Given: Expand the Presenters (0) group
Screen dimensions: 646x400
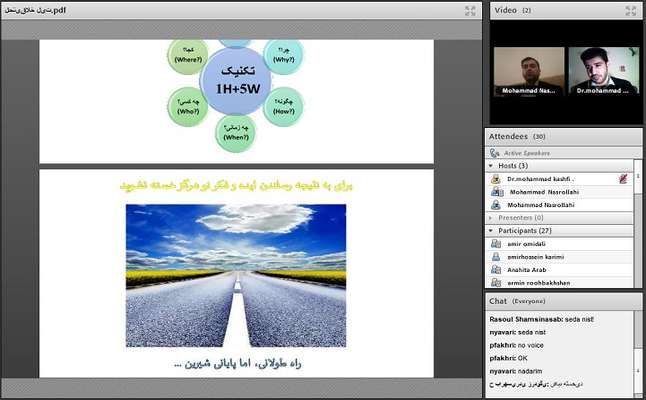Looking at the screenshot, I should point(491,218).
